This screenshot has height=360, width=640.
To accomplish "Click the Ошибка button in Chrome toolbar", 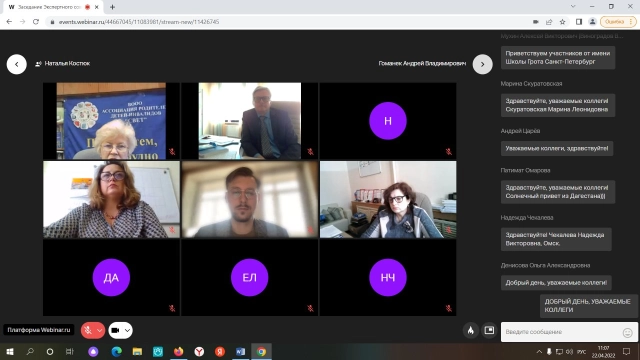I will (615, 22).
